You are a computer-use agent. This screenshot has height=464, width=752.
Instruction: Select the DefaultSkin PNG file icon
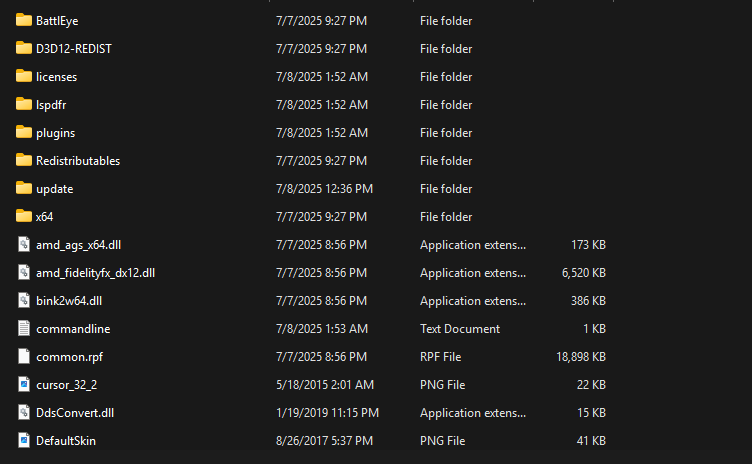click(25, 440)
